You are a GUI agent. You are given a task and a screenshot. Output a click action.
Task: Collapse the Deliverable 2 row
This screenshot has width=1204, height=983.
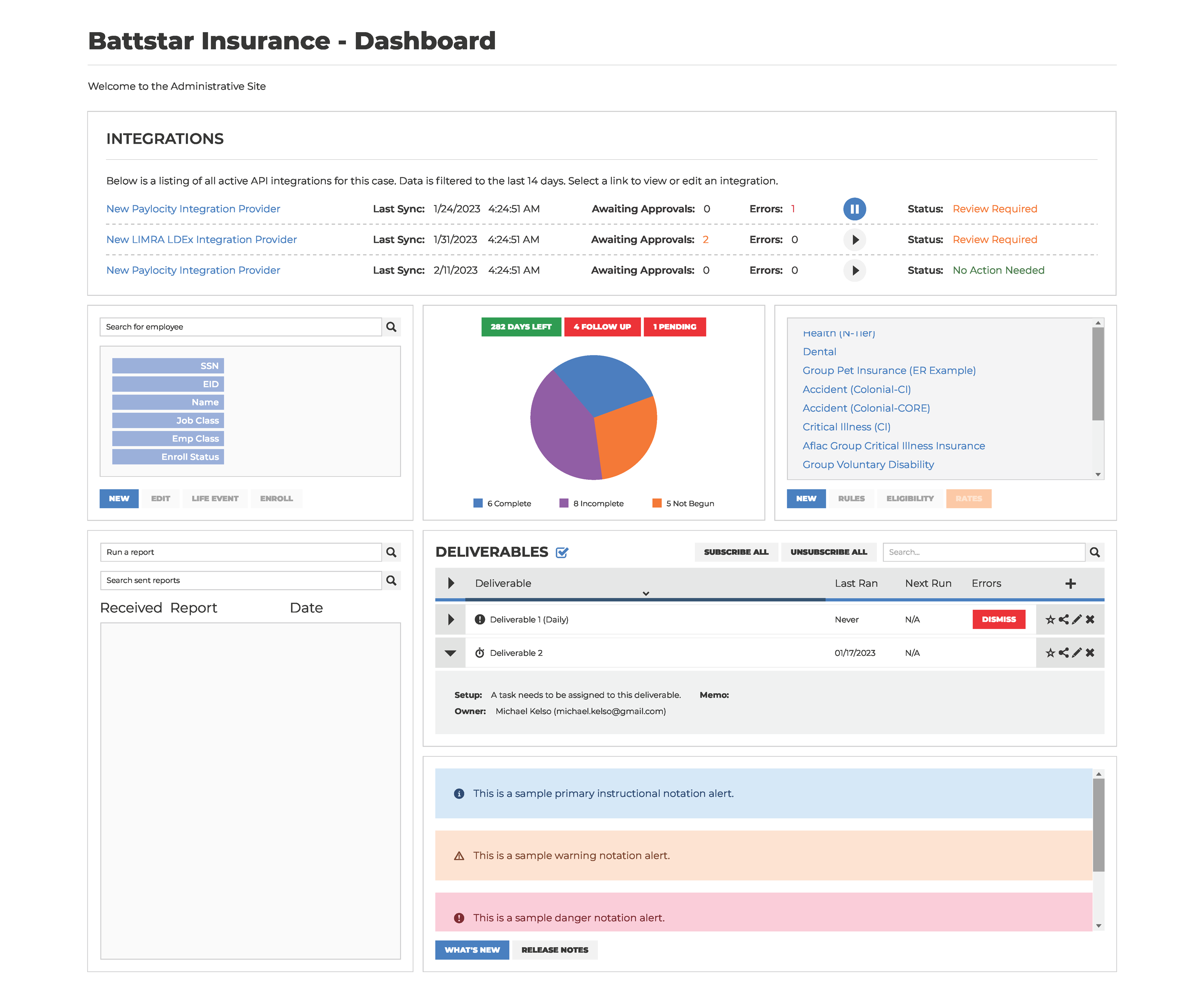pos(451,653)
